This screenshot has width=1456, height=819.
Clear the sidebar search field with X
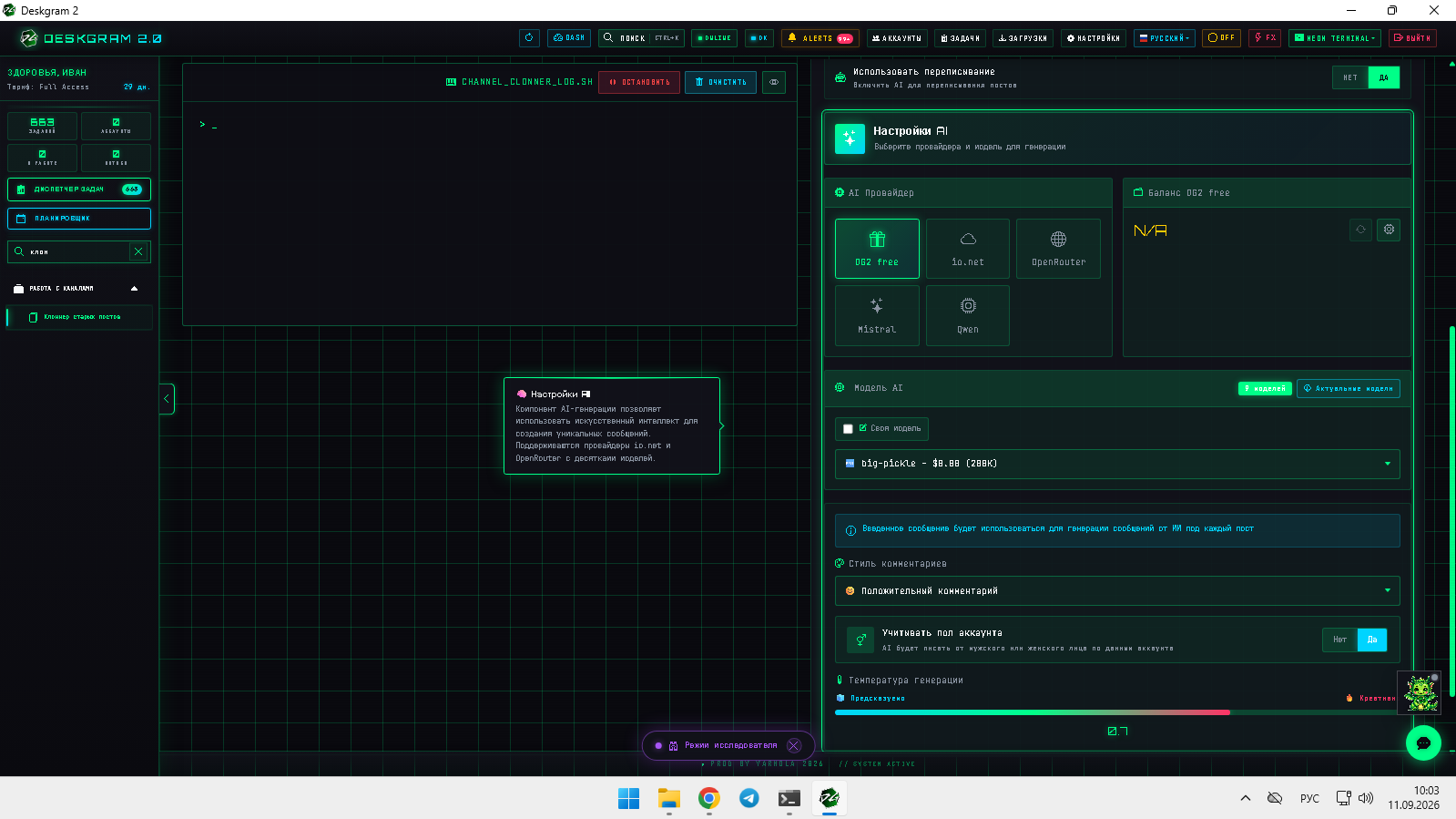tap(138, 251)
